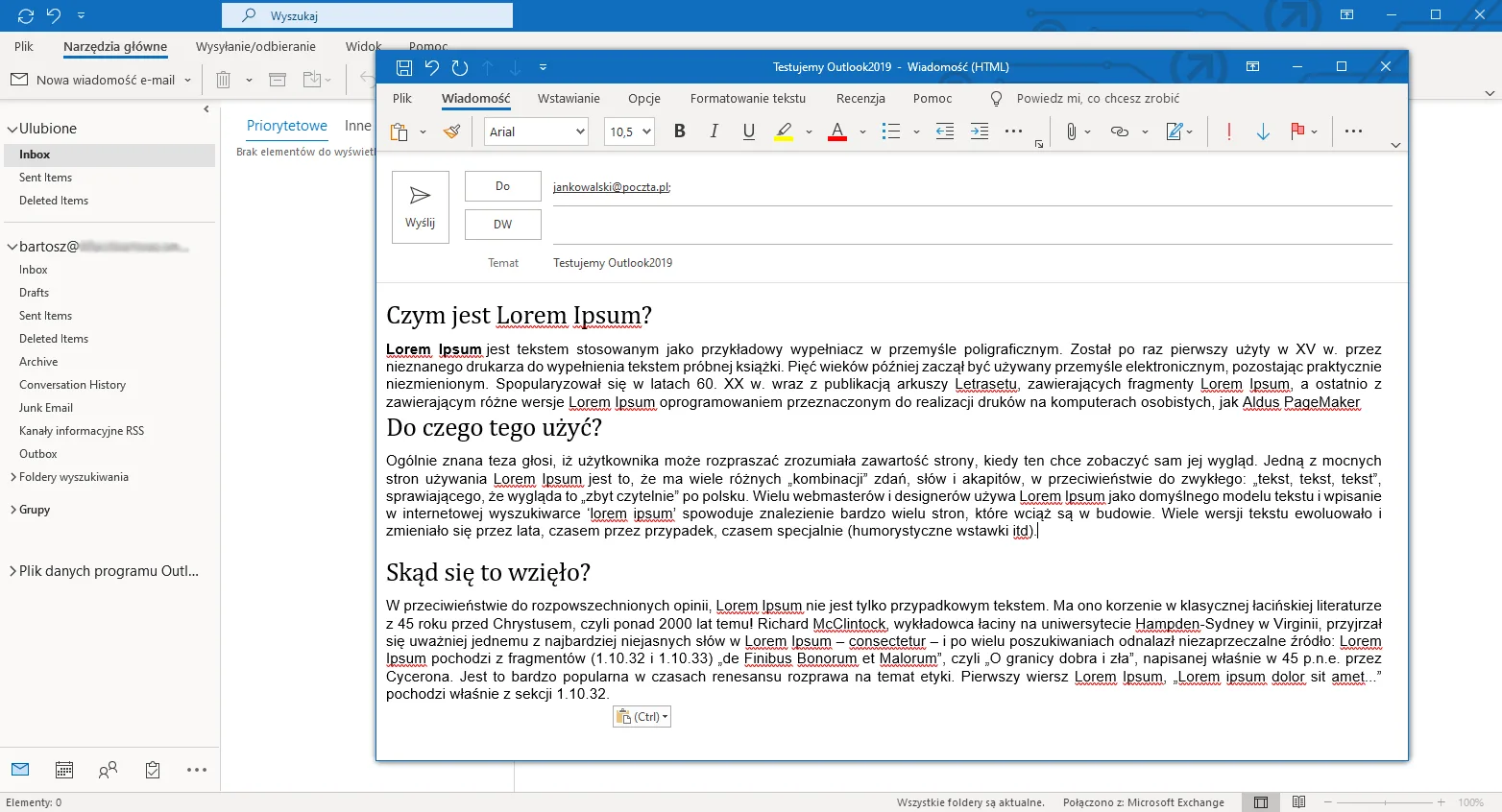Image resolution: width=1502 pixels, height=812 pixels.
Task: Click Nowa wiadomość e-mail in main window
Action: pos(93,80)
